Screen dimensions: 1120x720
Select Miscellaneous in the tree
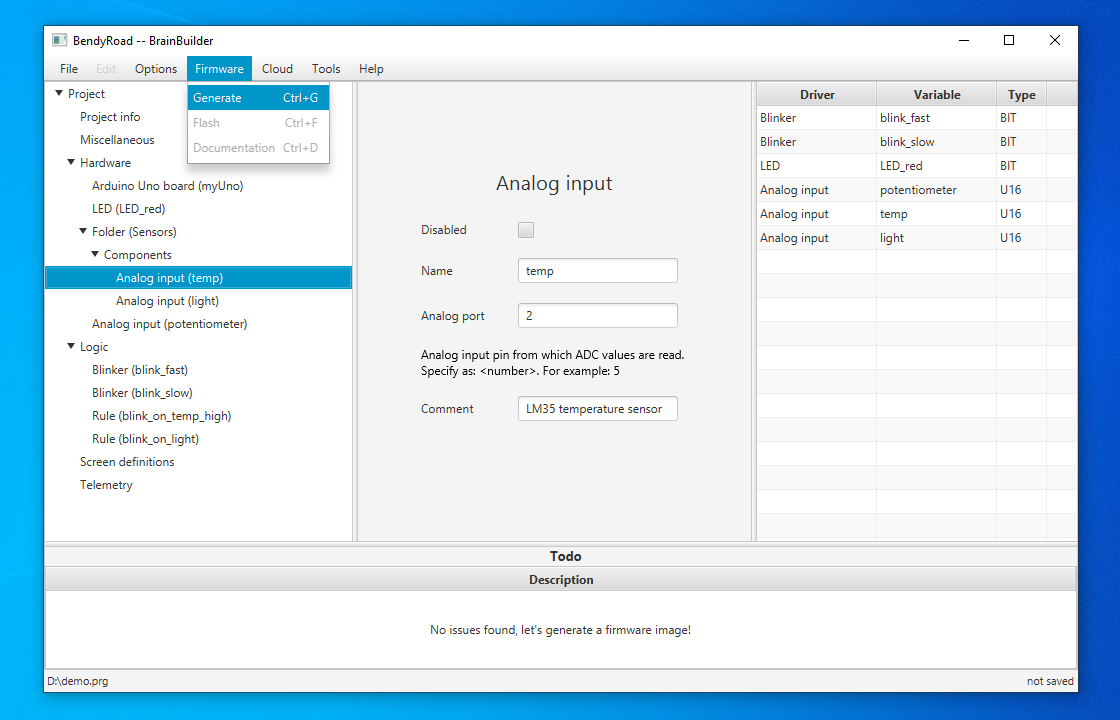tap(117, 140)
